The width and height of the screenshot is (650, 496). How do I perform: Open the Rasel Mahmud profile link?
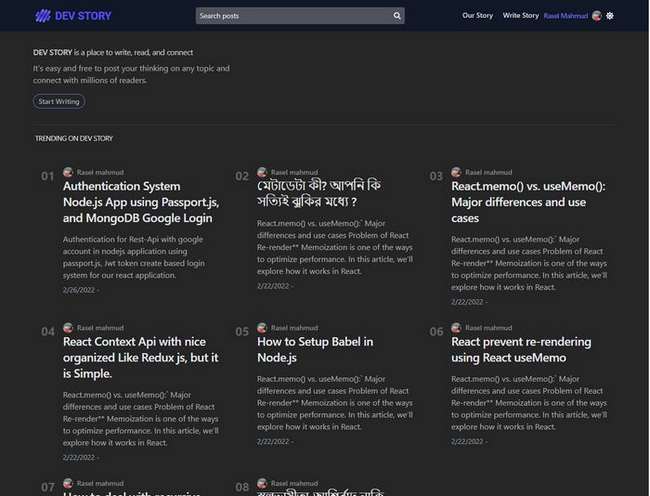tap(565, 16)
